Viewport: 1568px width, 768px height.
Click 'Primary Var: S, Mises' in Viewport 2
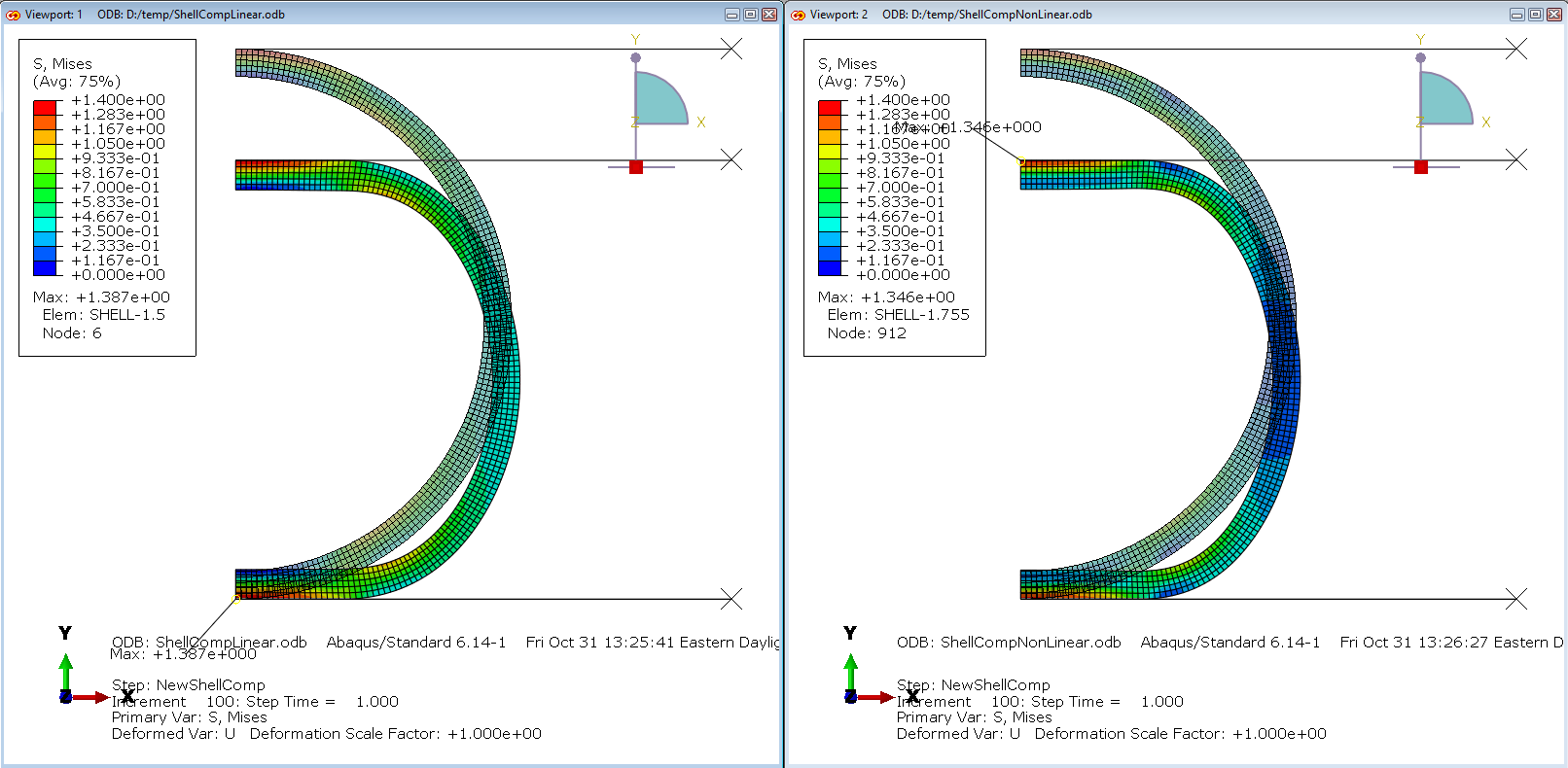tap(974, 717)
